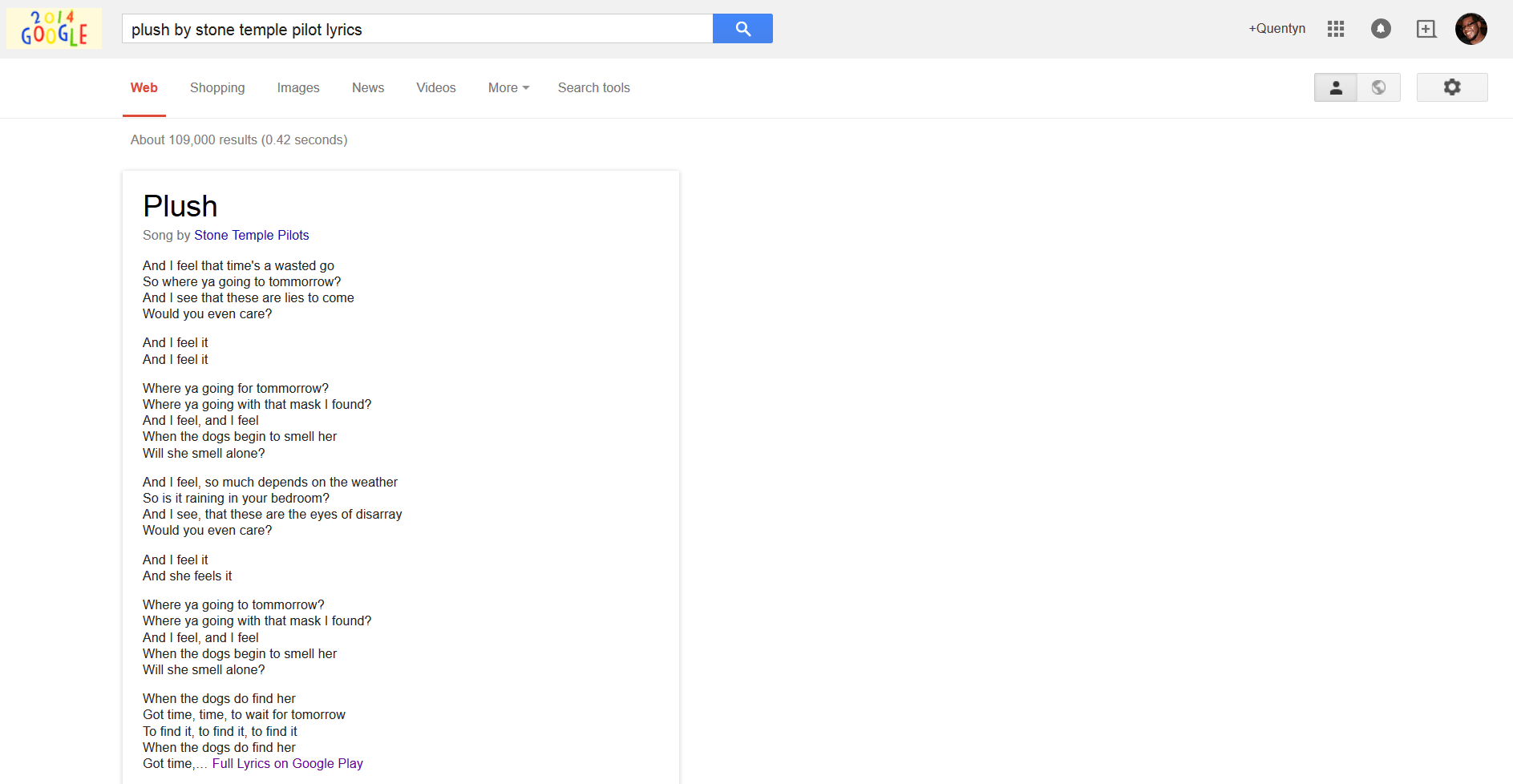The height and width of the screenshot is (784, 1513).
Task: Open the Google apps grid
Action: 1336,29
